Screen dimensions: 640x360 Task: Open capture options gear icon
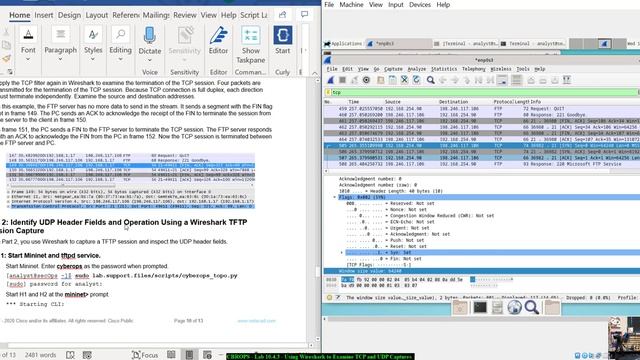(366, 80)
